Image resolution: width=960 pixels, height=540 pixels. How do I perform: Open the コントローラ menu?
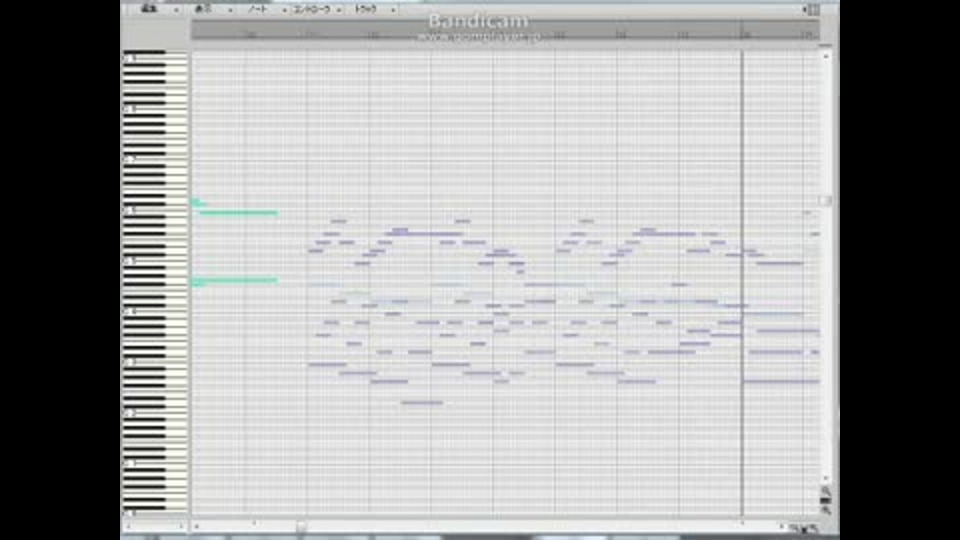tap(311, 9)
